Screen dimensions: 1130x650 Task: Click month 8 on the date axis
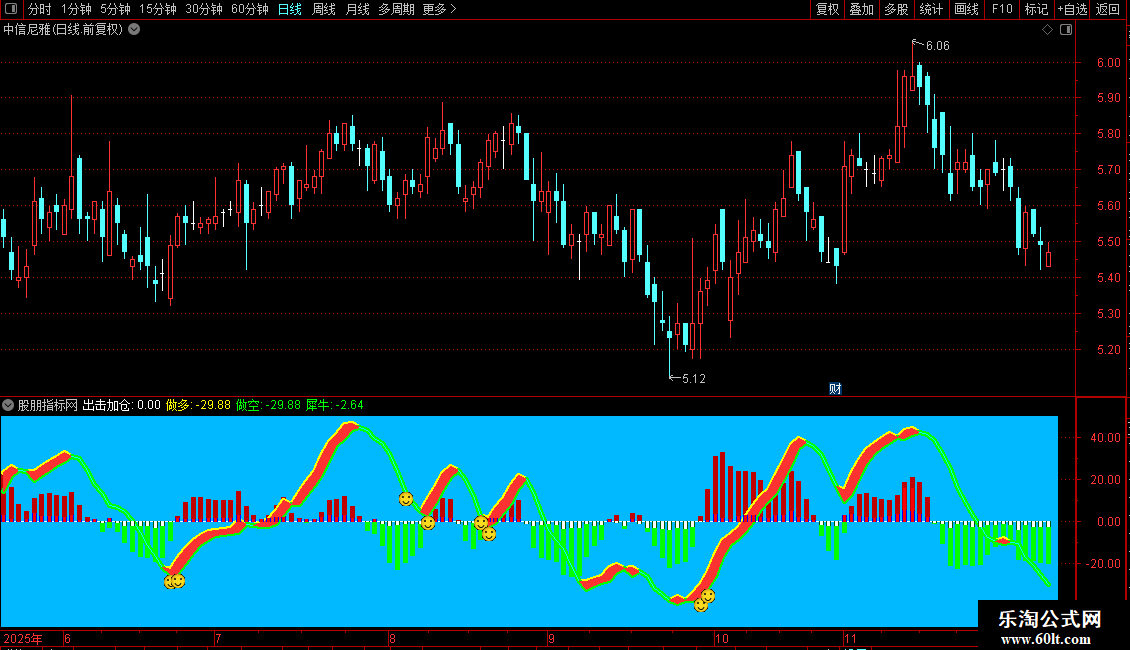392,639
